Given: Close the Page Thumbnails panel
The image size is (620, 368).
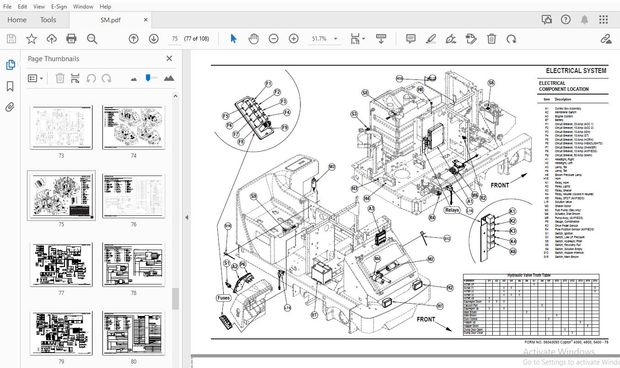Looking at the screenshot, I should coord(169,59).
